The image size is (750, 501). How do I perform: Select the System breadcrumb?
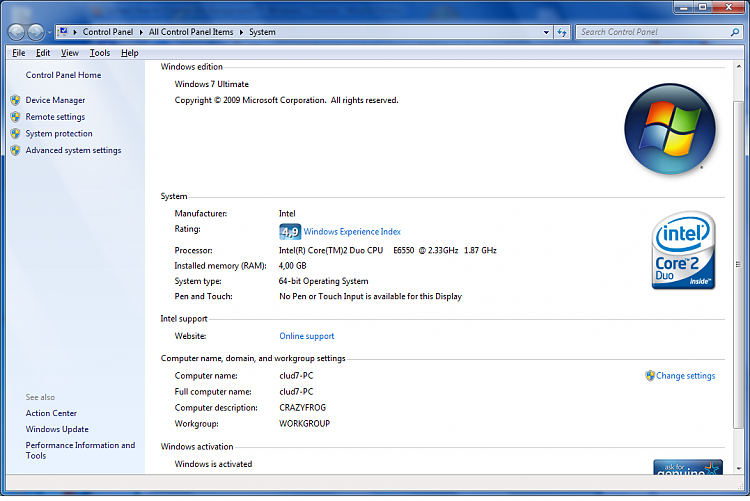tap(262, 32)
